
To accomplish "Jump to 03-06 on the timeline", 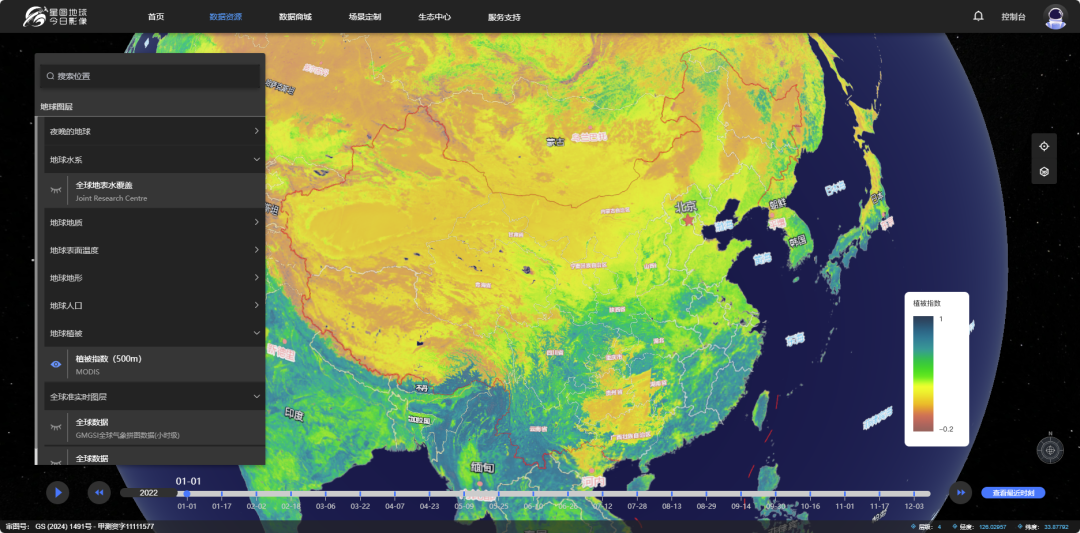I will click(325, 506).
